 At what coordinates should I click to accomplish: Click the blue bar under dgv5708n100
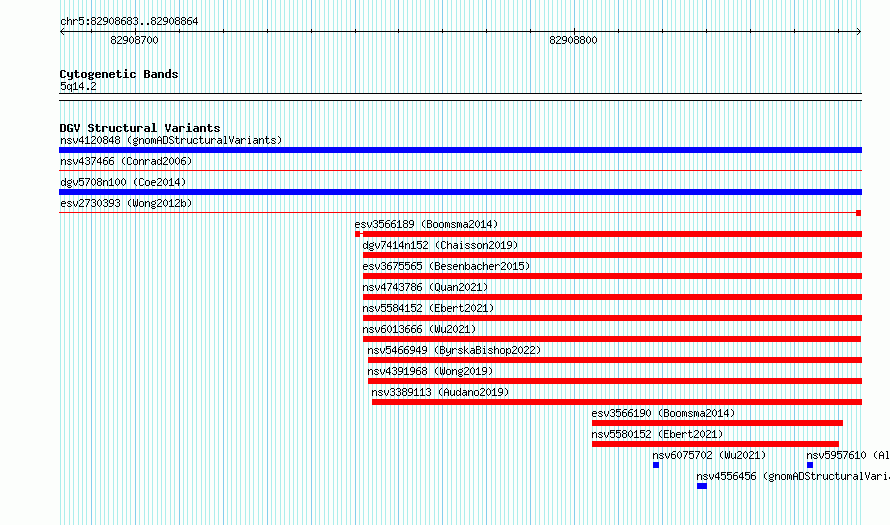point(460,192)
